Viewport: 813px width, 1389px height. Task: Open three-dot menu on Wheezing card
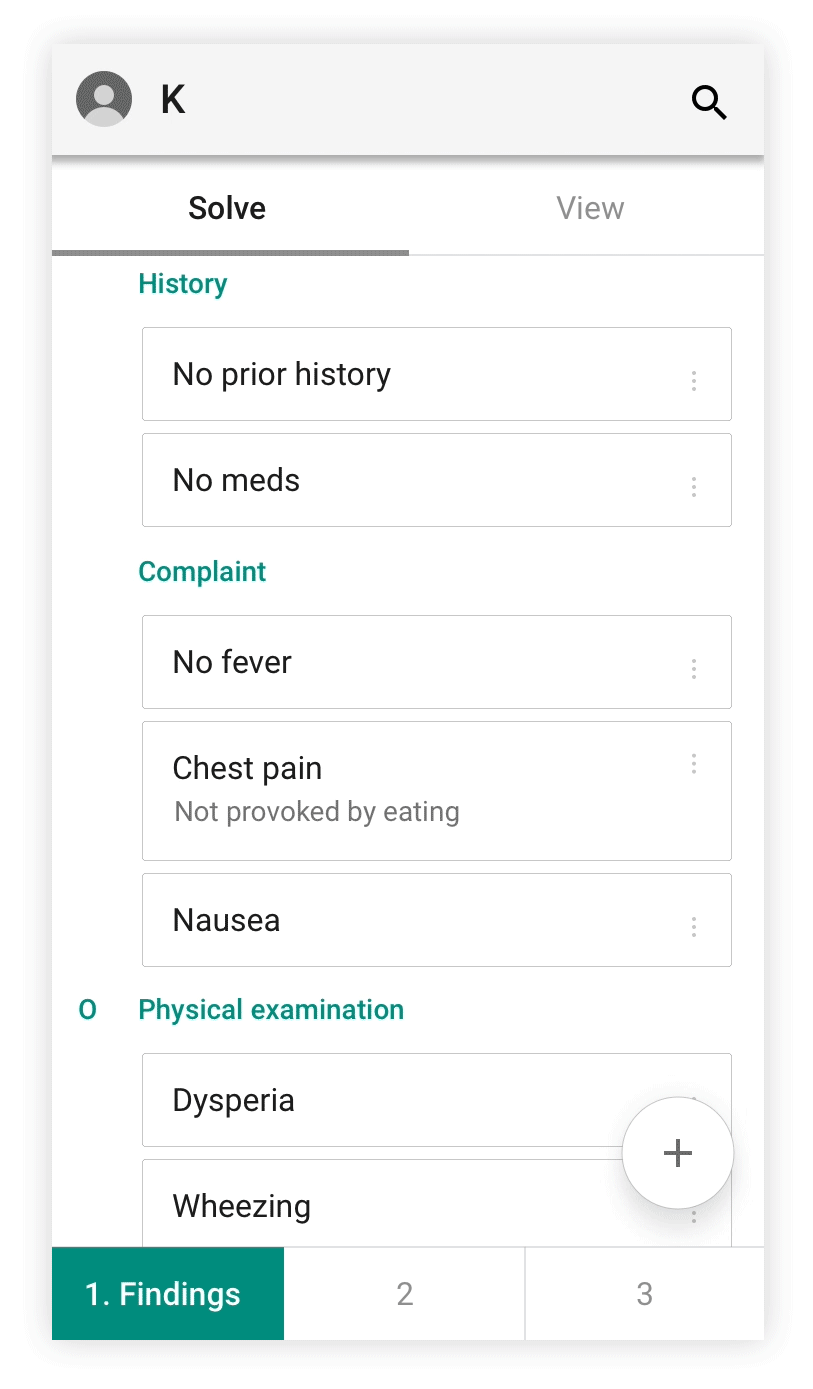[x=694, y=1216]
